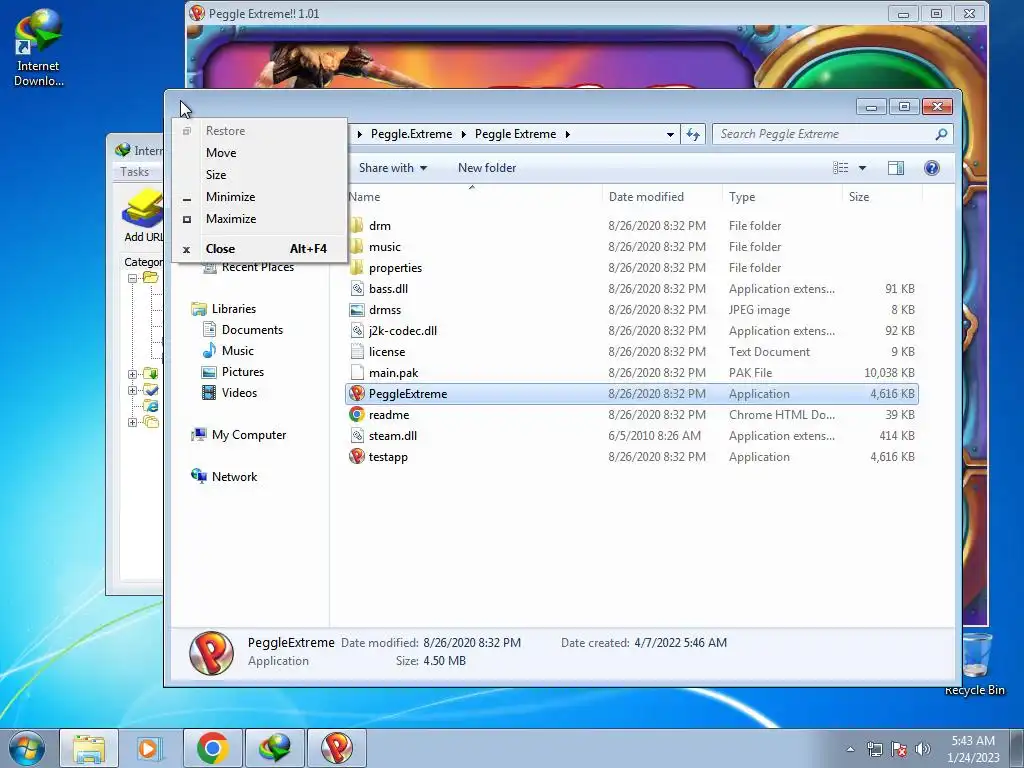The width and height of the screenshot is (1024, 768).
Task: Click the change view icon
Action: 840,168
